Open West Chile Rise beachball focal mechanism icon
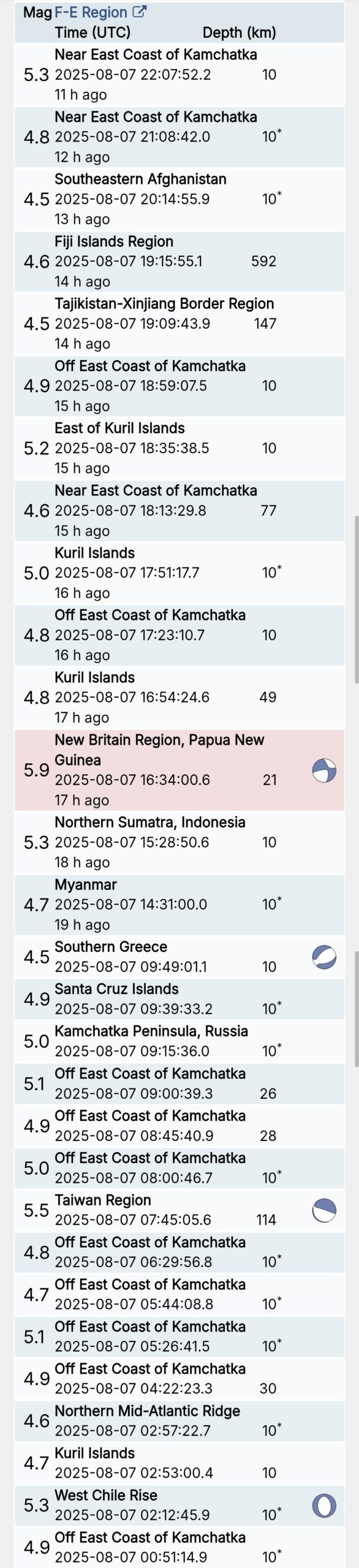This screenshot has height=1568, width=359. [x=324, y=1506]
